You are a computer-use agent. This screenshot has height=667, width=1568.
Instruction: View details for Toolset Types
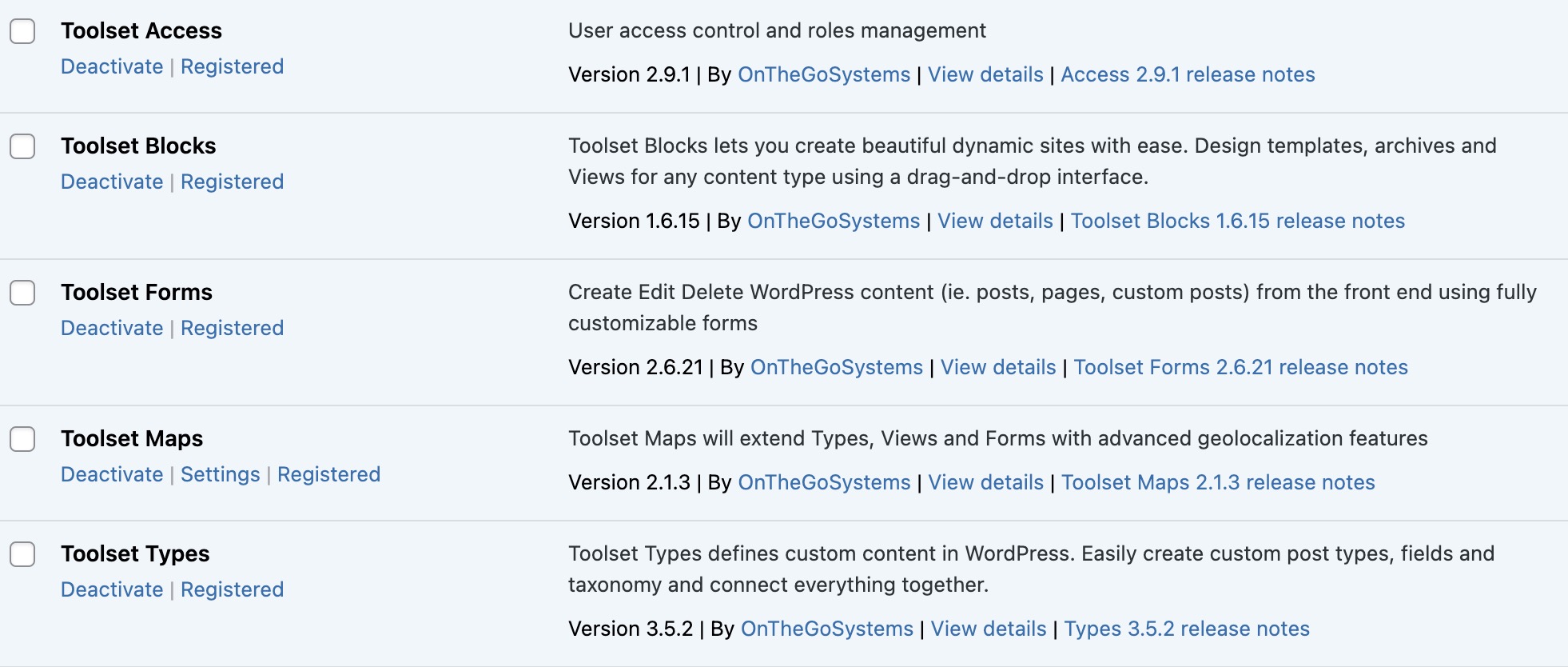tap(989, 629)
